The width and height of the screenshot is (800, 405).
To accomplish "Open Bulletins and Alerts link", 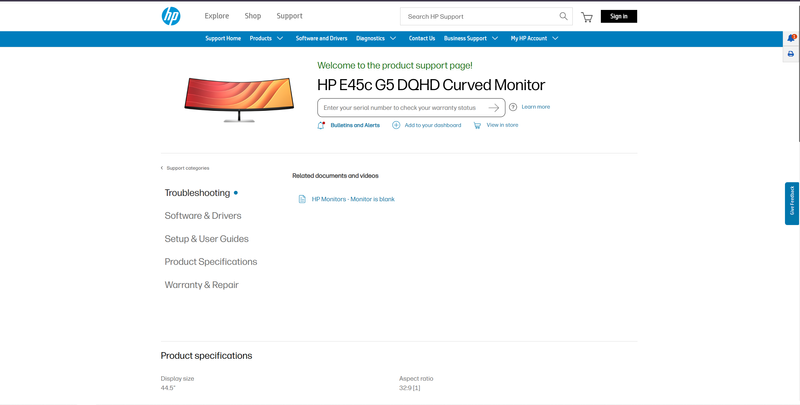I will pyautogui.click(x=355, y=125).
